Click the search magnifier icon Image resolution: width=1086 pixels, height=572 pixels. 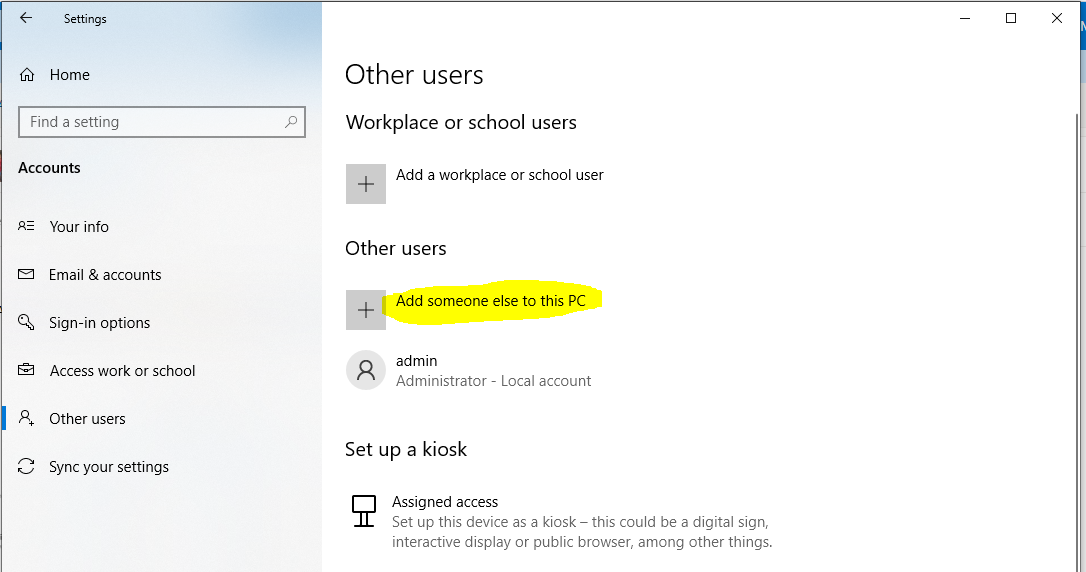[291, 122]
